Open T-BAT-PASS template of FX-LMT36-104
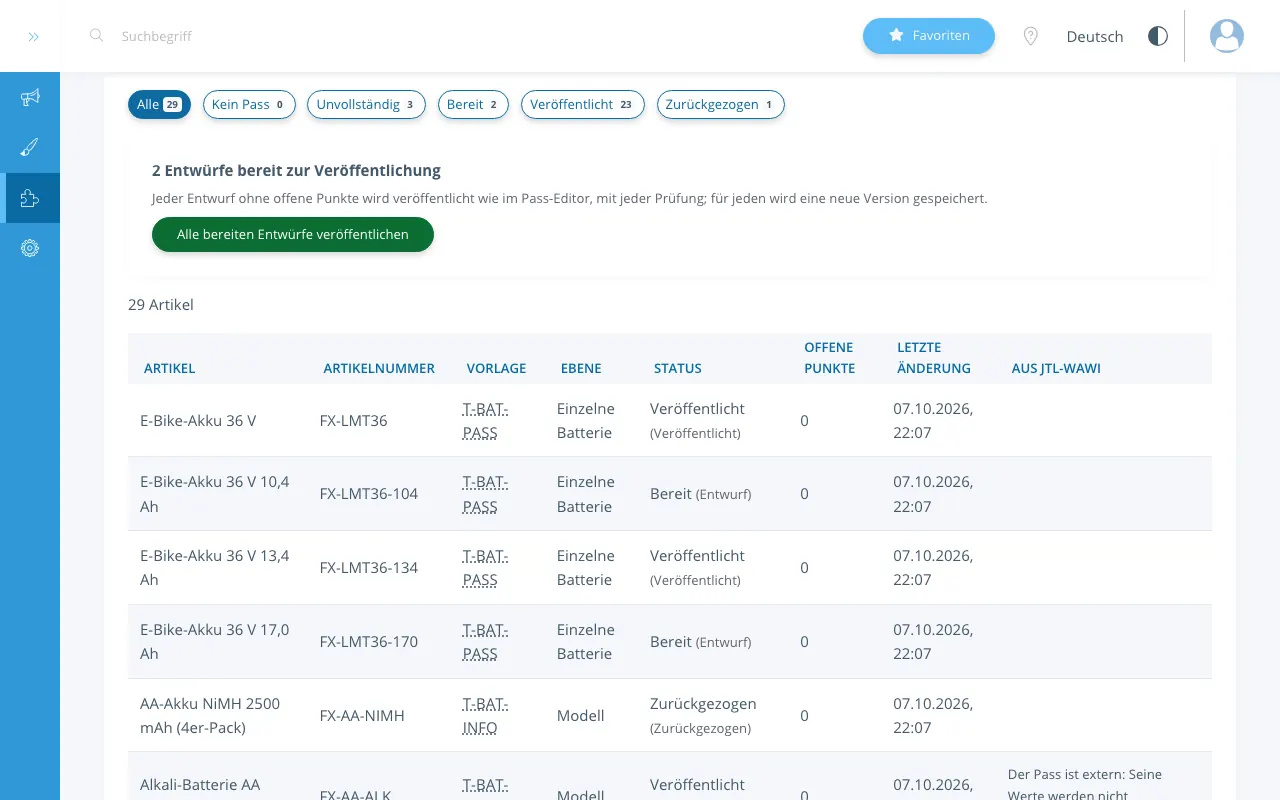This screenshot has width=1280, height=800. tap(485, 494)
